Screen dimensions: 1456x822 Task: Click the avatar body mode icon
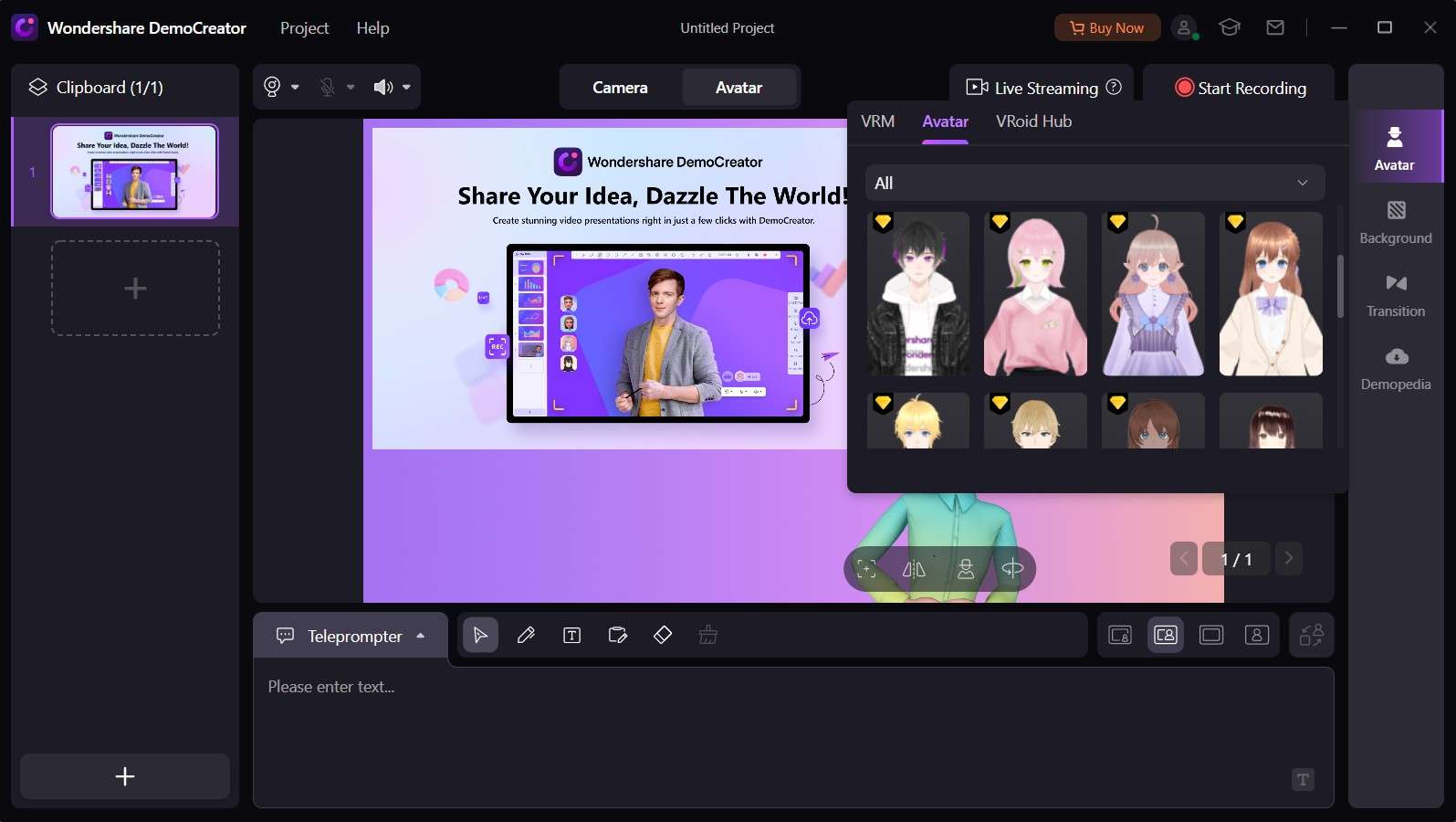pyautogui.click(x=965, y=569)
